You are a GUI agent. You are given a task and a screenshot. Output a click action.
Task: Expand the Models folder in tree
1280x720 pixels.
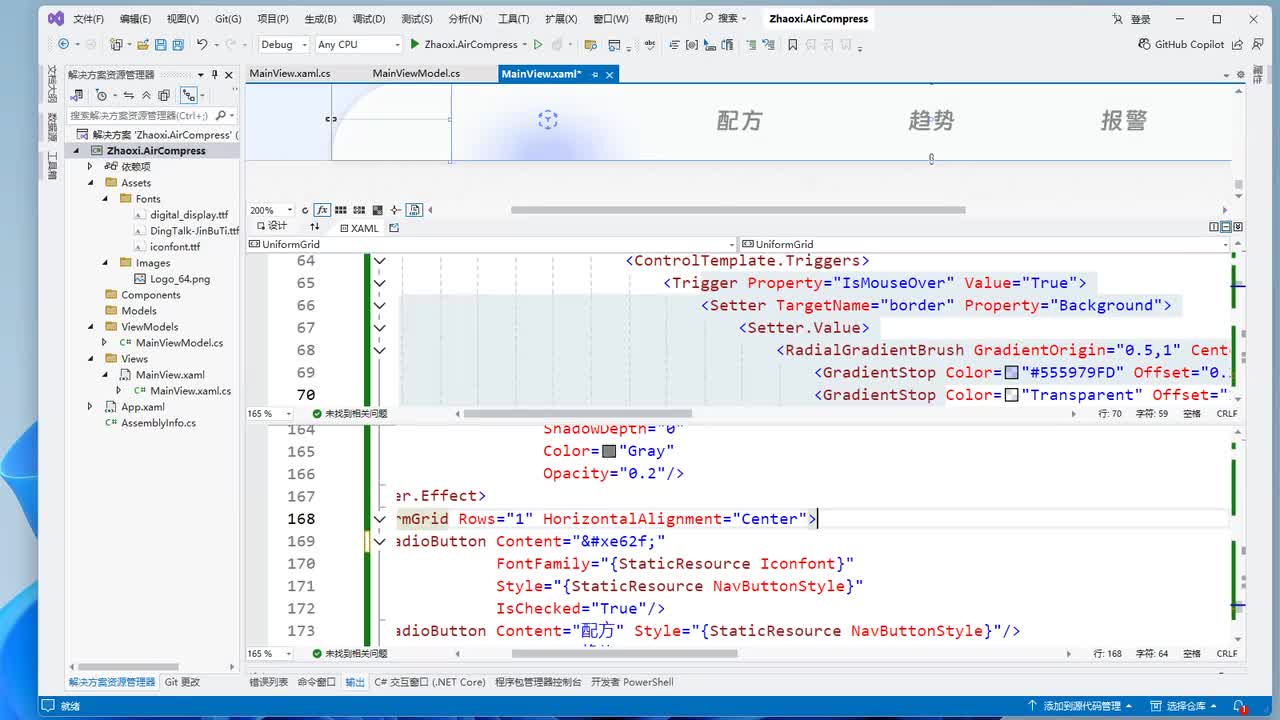(139, 311)
